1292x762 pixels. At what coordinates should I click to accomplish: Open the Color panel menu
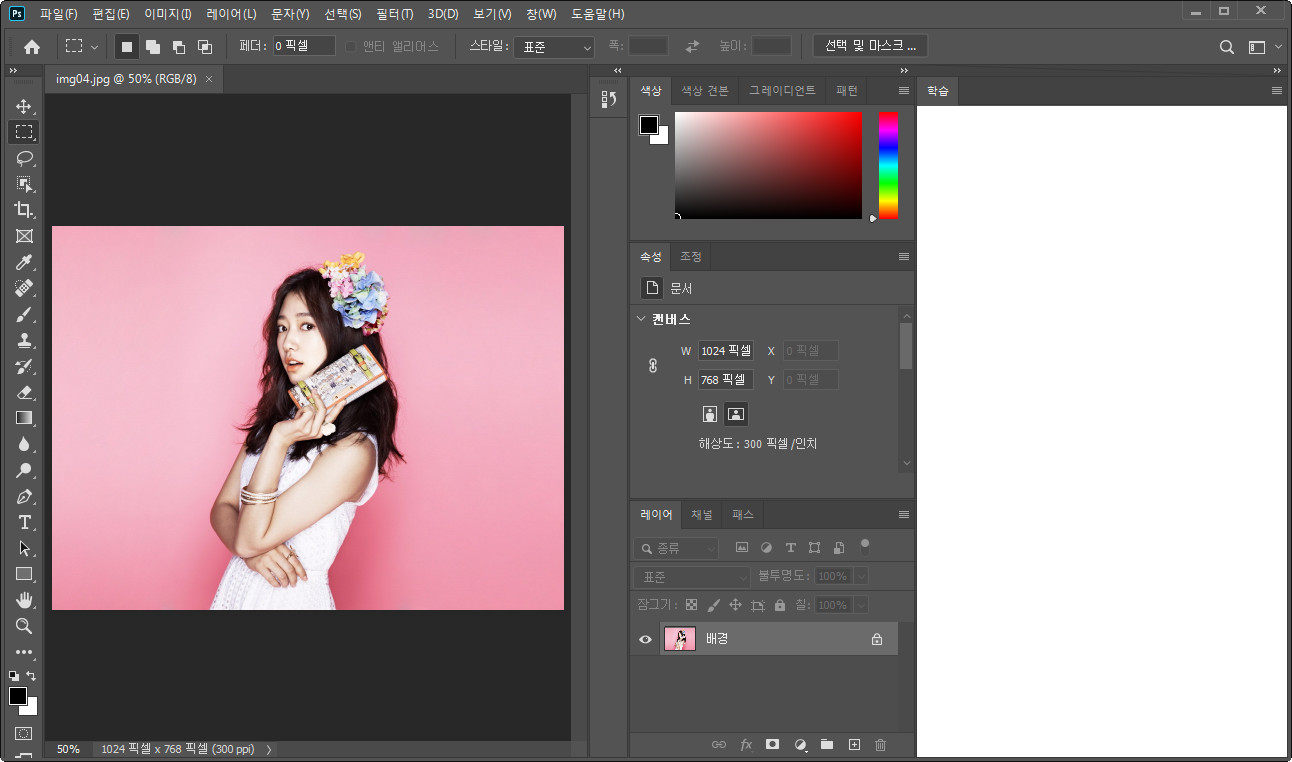click(904, 90)
